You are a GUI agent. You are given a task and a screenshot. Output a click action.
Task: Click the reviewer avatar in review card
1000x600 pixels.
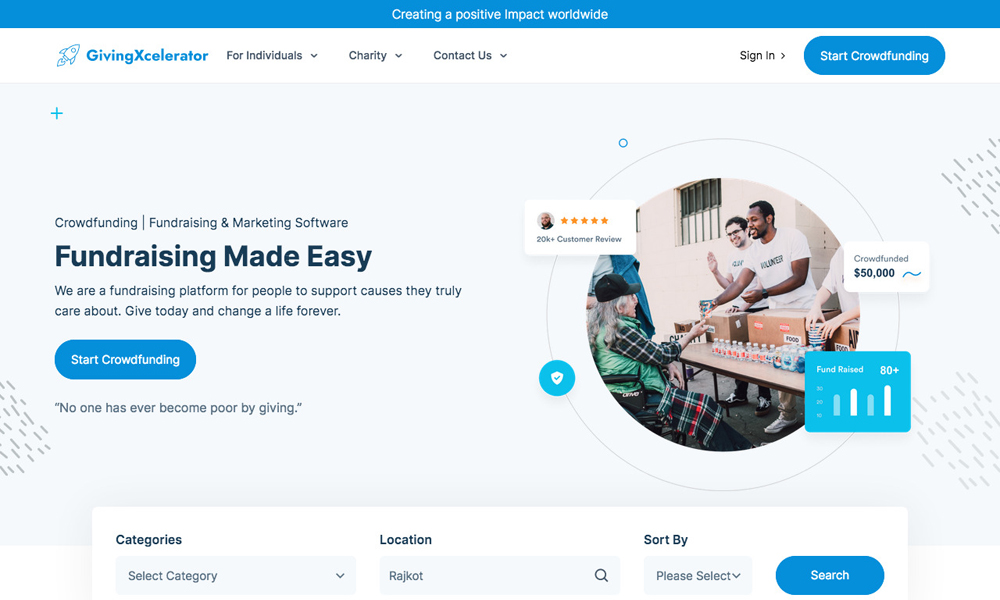click(x=546, y=221)
